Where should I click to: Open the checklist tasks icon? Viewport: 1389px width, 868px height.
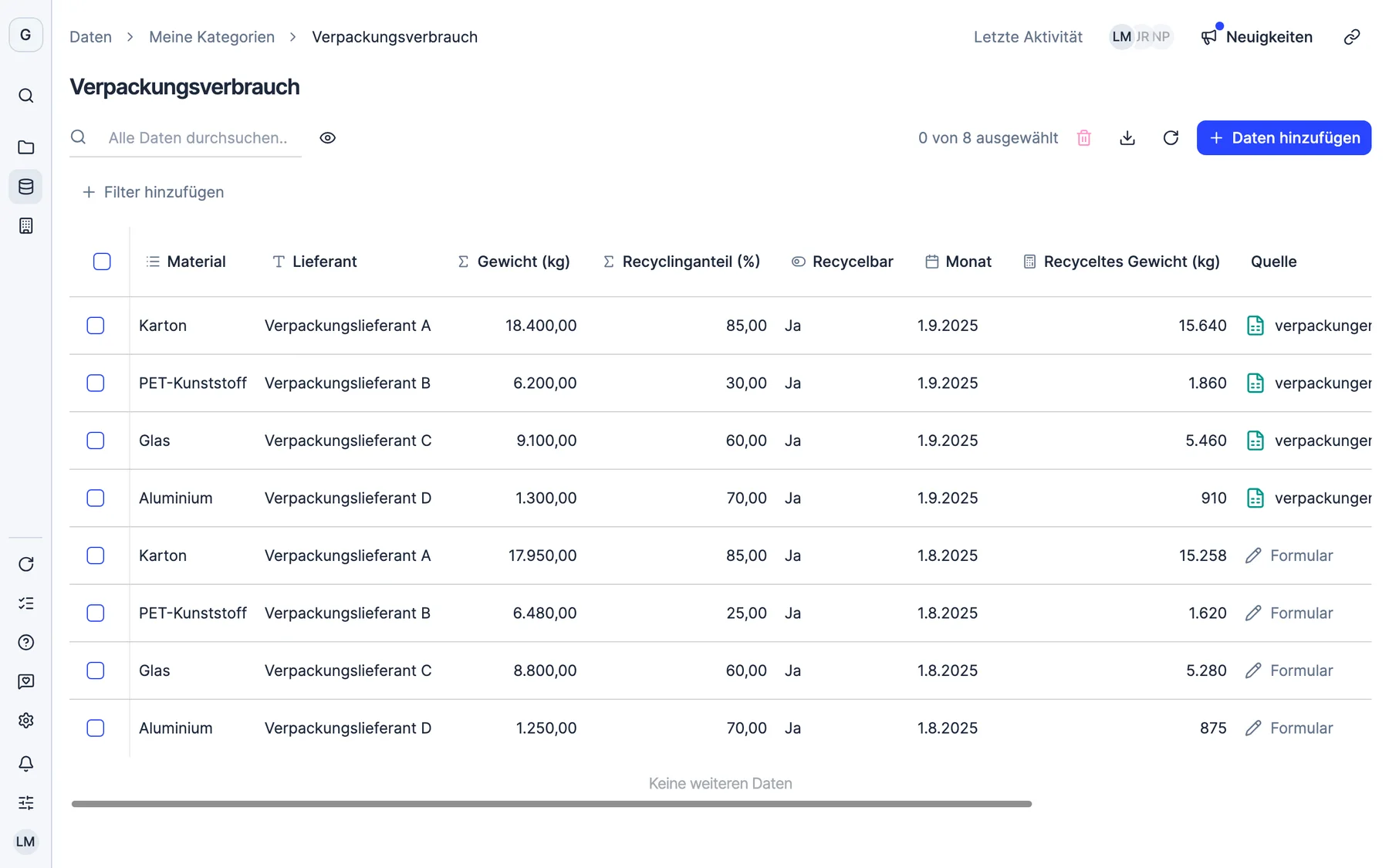25,603
